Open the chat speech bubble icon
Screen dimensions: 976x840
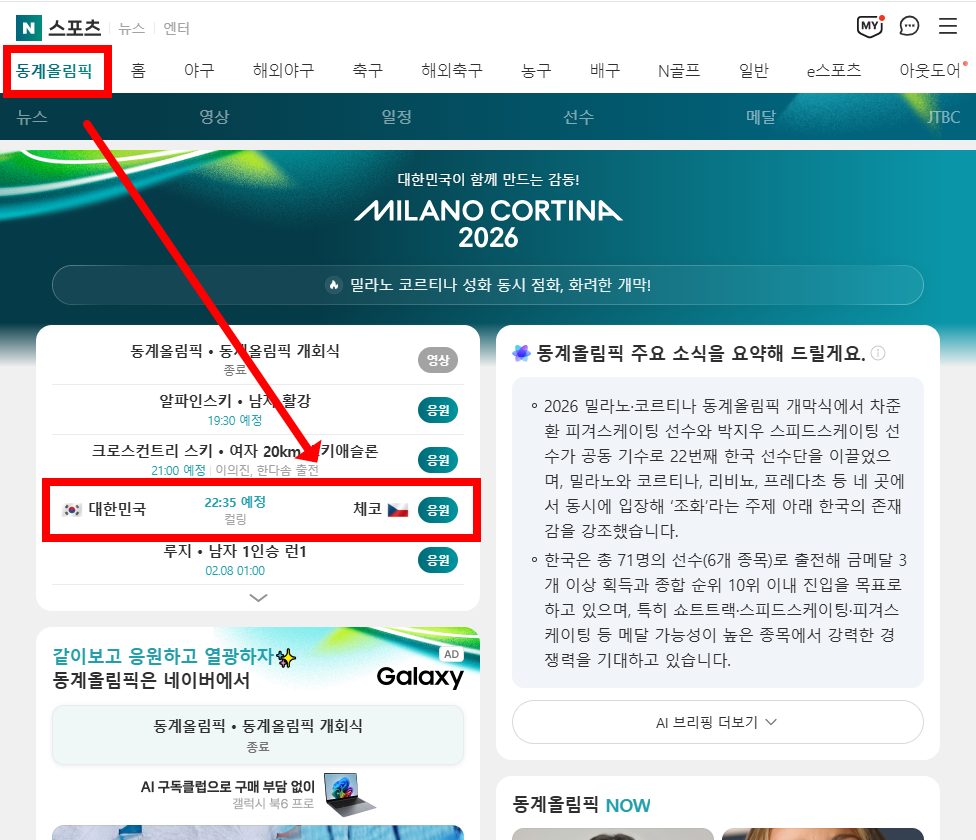click(909, 27)
